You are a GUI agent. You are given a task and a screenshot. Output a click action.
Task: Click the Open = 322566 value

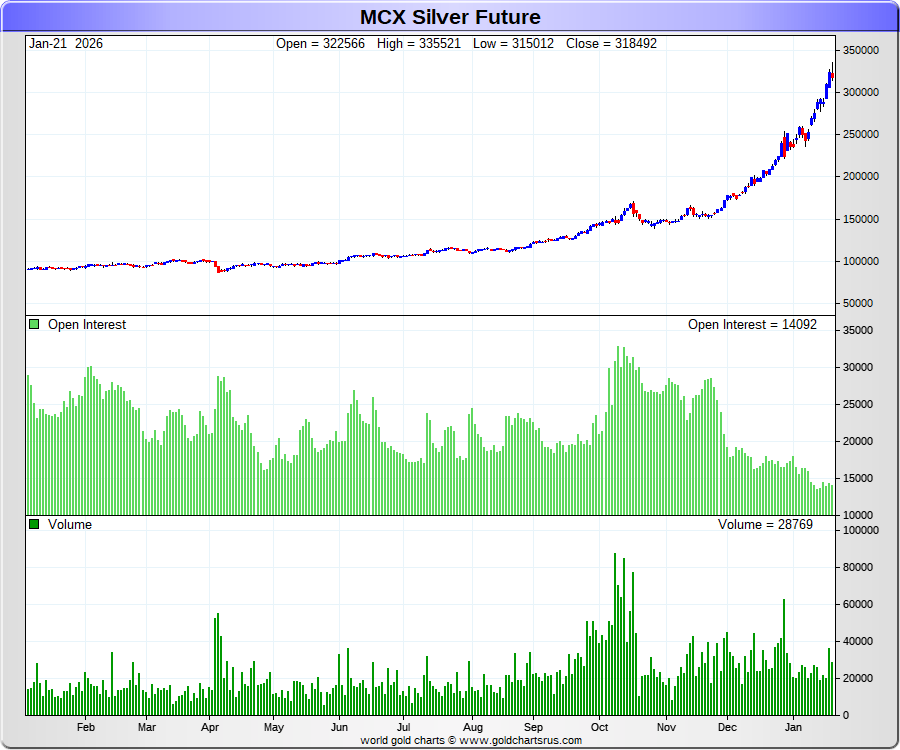pos(321,44)
